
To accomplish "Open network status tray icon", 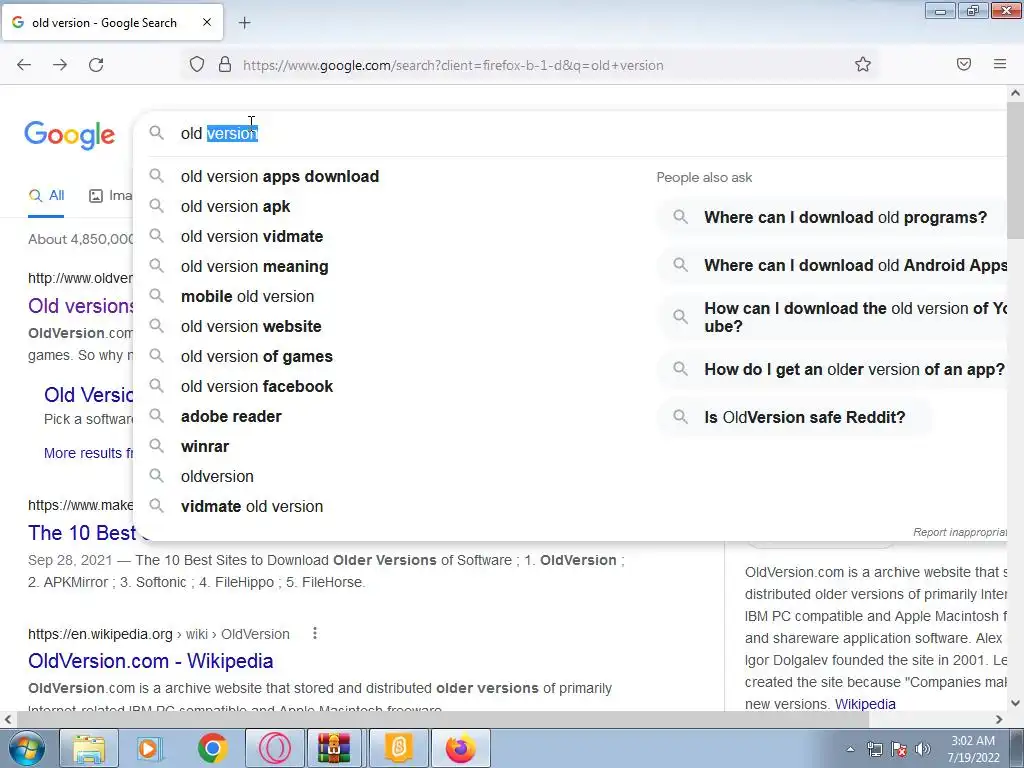I will click(874, 749).
